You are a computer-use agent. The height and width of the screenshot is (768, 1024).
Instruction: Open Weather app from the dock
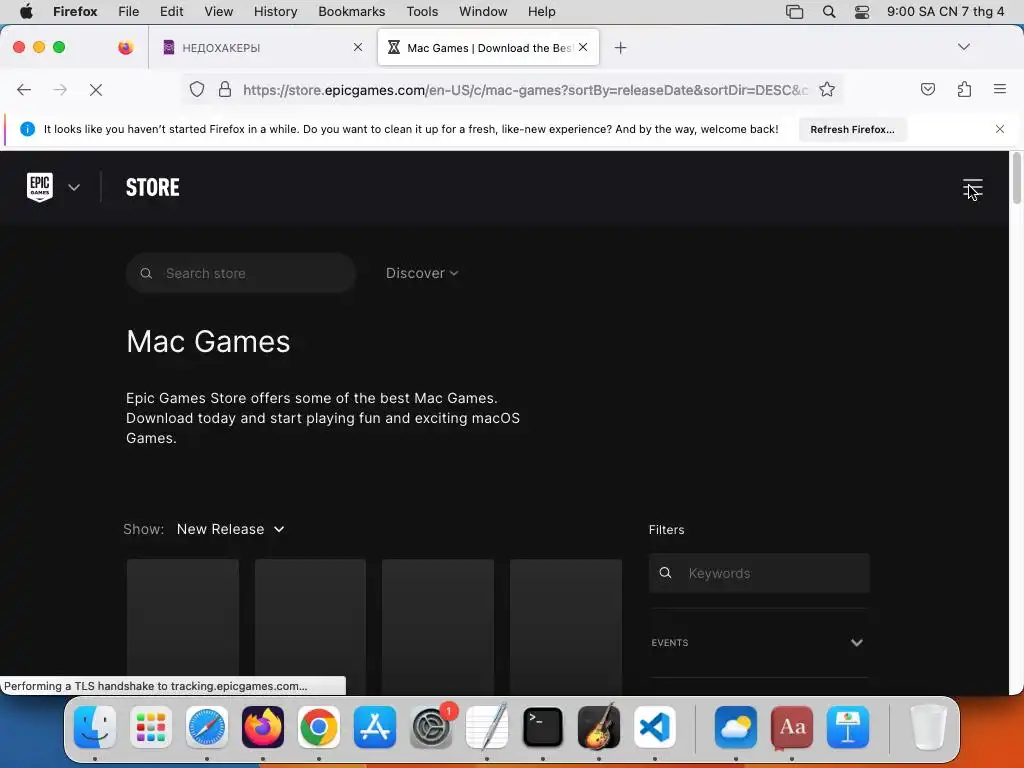click(x=736, y=727)
